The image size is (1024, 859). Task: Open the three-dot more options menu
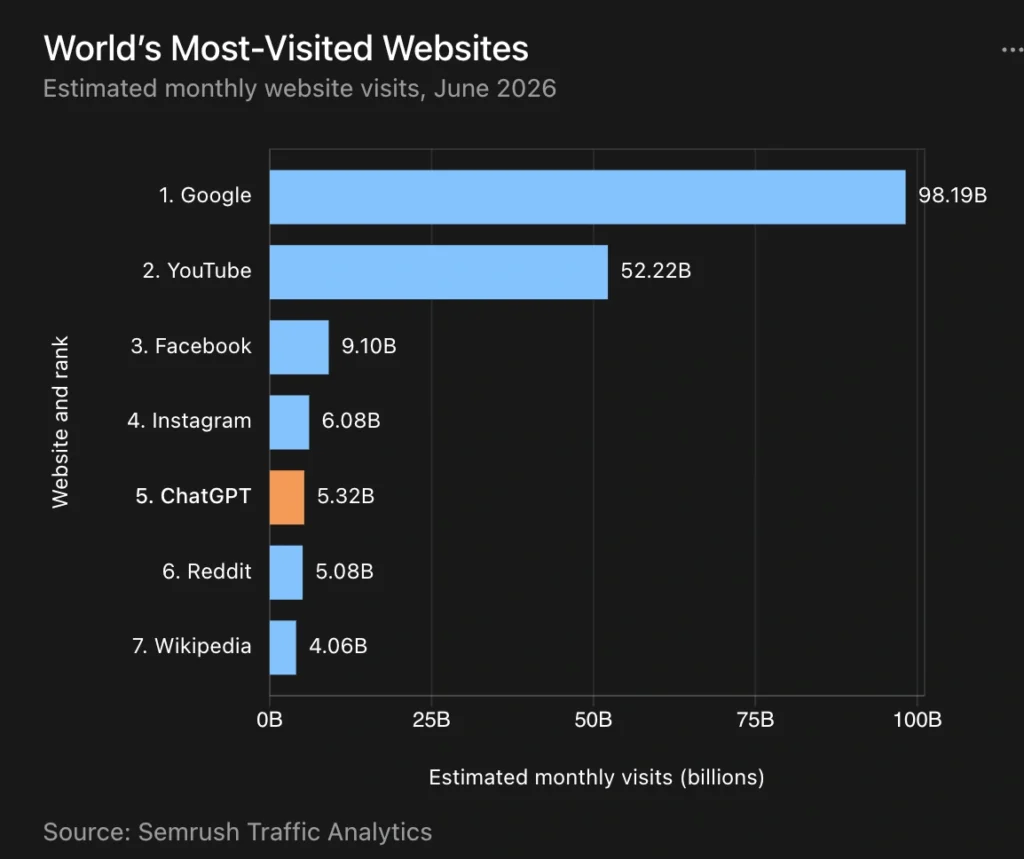point(1013,50)
